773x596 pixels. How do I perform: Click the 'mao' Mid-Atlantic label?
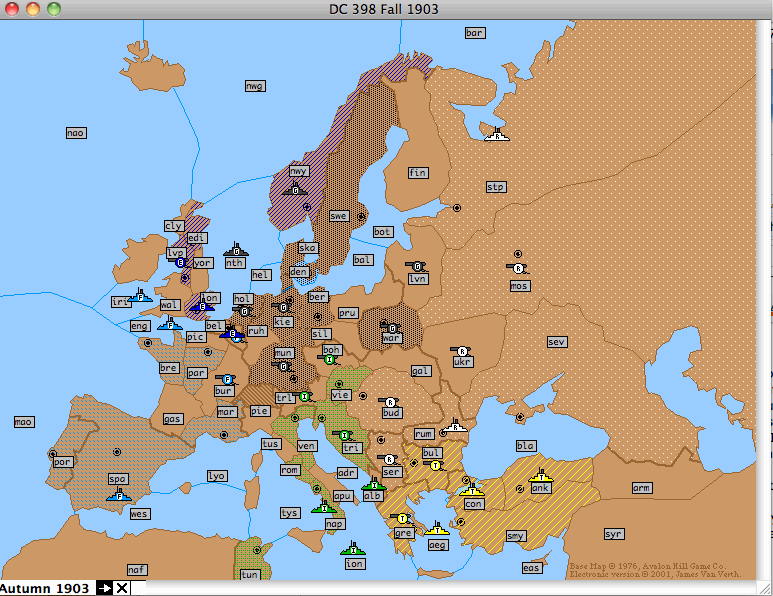click(24, 422)
